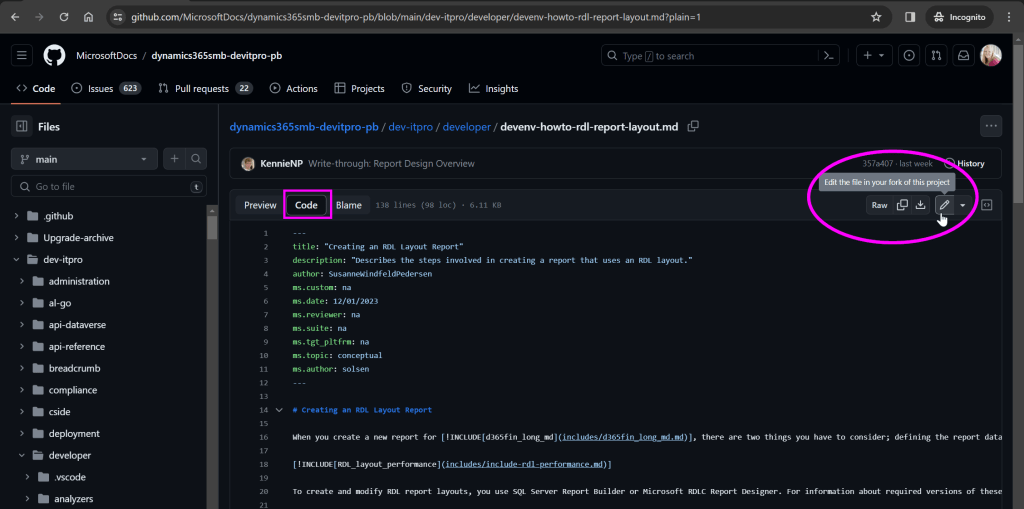Search this repository's files icon
This screenshot has height=509, width=1024.
[x=196, y=159]
